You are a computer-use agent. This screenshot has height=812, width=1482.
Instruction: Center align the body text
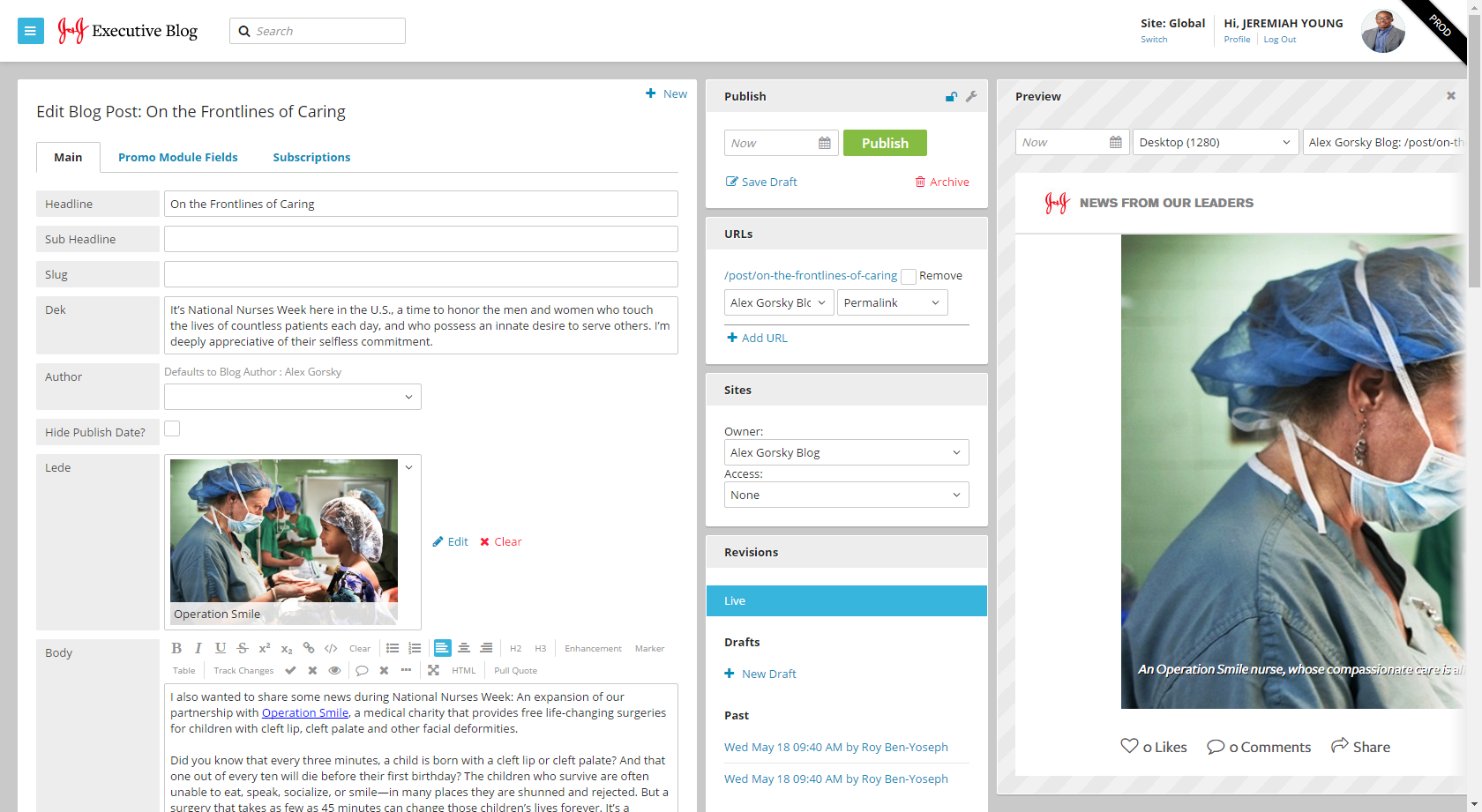(464, 648)
